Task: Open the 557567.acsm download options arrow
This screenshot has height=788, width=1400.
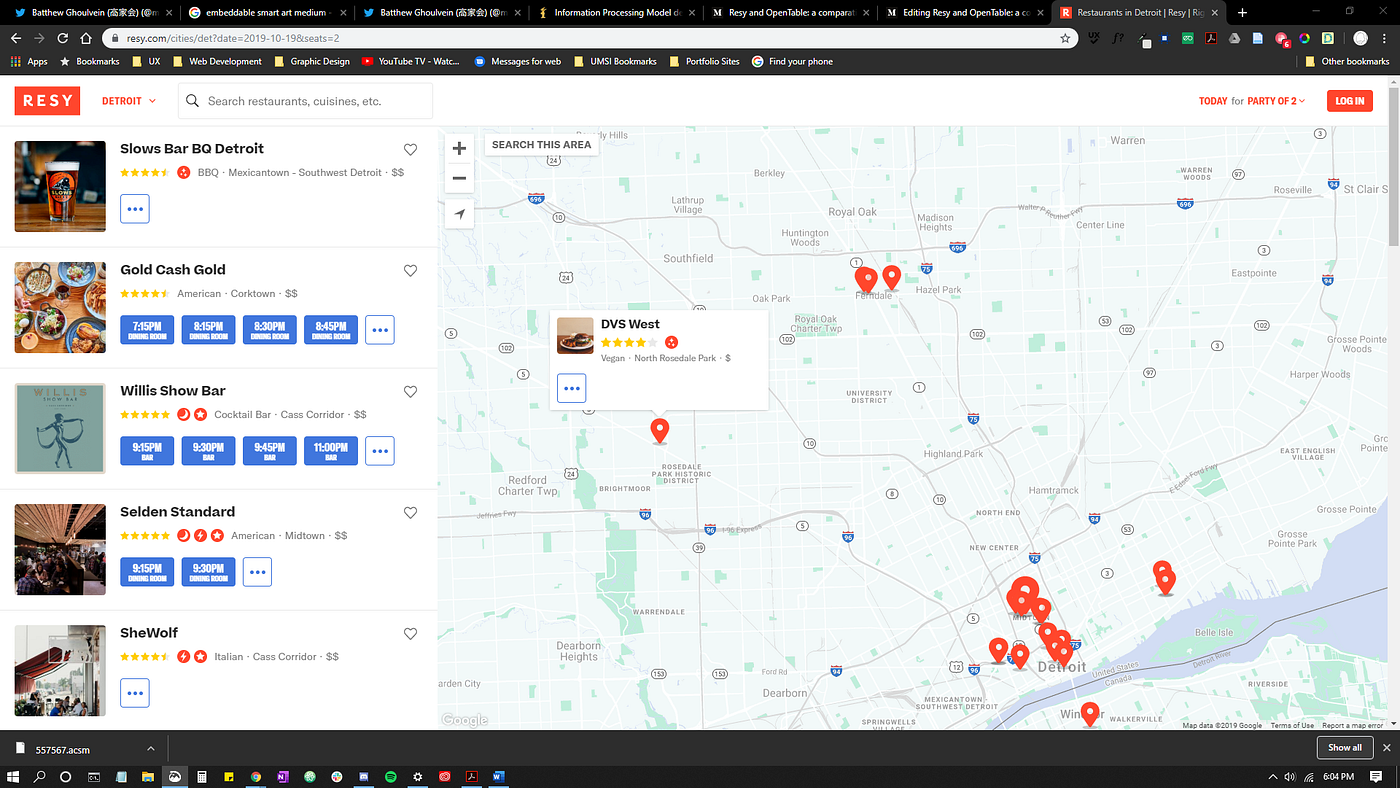Action: click(x=151, y=747)
